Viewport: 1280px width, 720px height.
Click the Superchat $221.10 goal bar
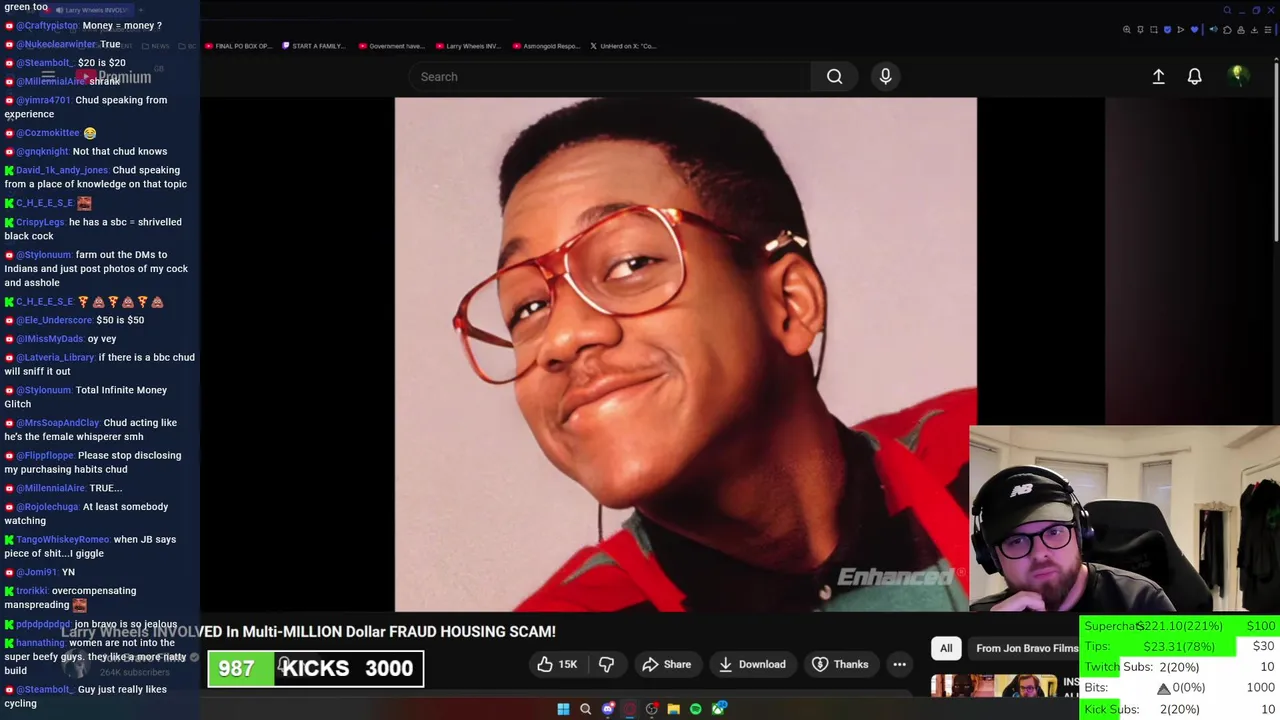pos(1180,626)
